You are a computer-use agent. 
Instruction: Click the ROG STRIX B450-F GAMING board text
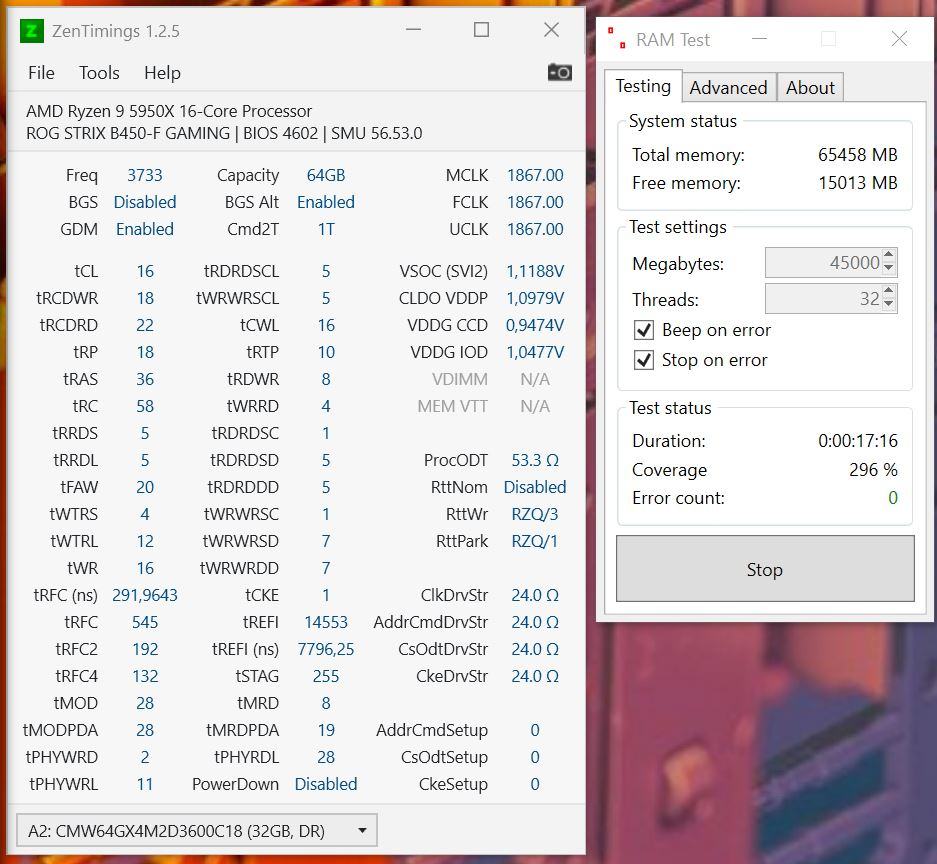(128, 133)
